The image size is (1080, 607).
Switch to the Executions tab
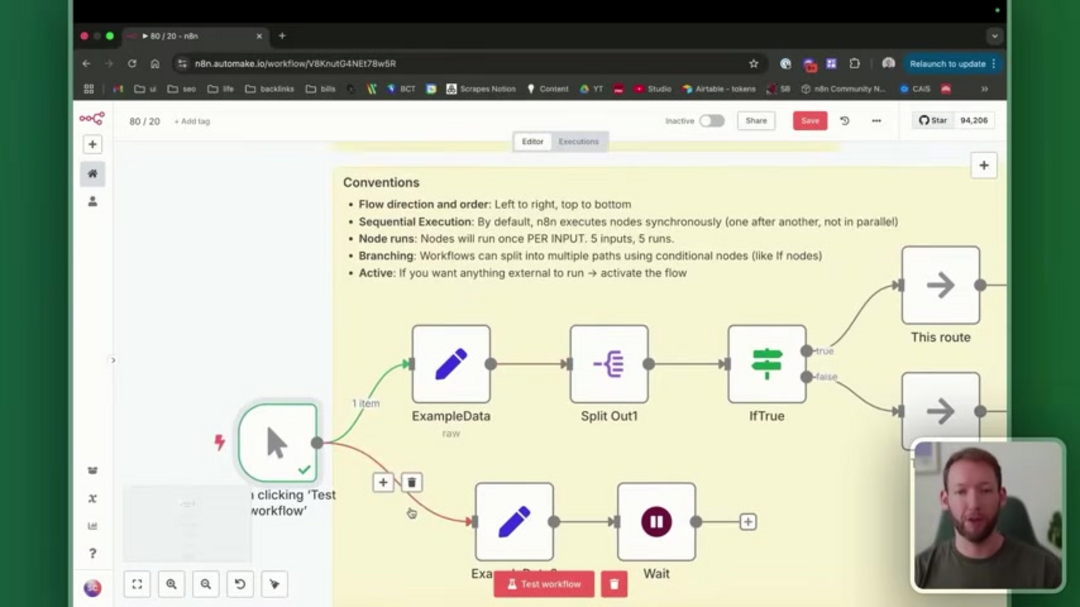578,142
